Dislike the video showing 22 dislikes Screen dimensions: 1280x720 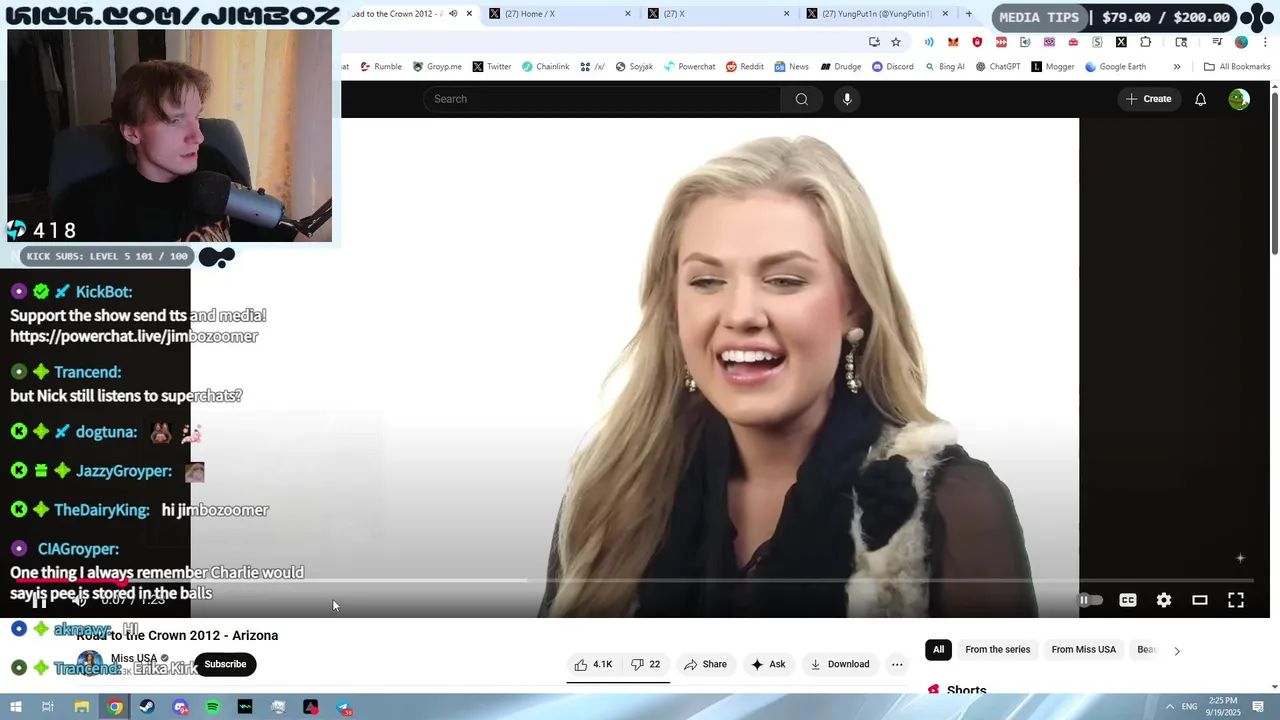645,664
